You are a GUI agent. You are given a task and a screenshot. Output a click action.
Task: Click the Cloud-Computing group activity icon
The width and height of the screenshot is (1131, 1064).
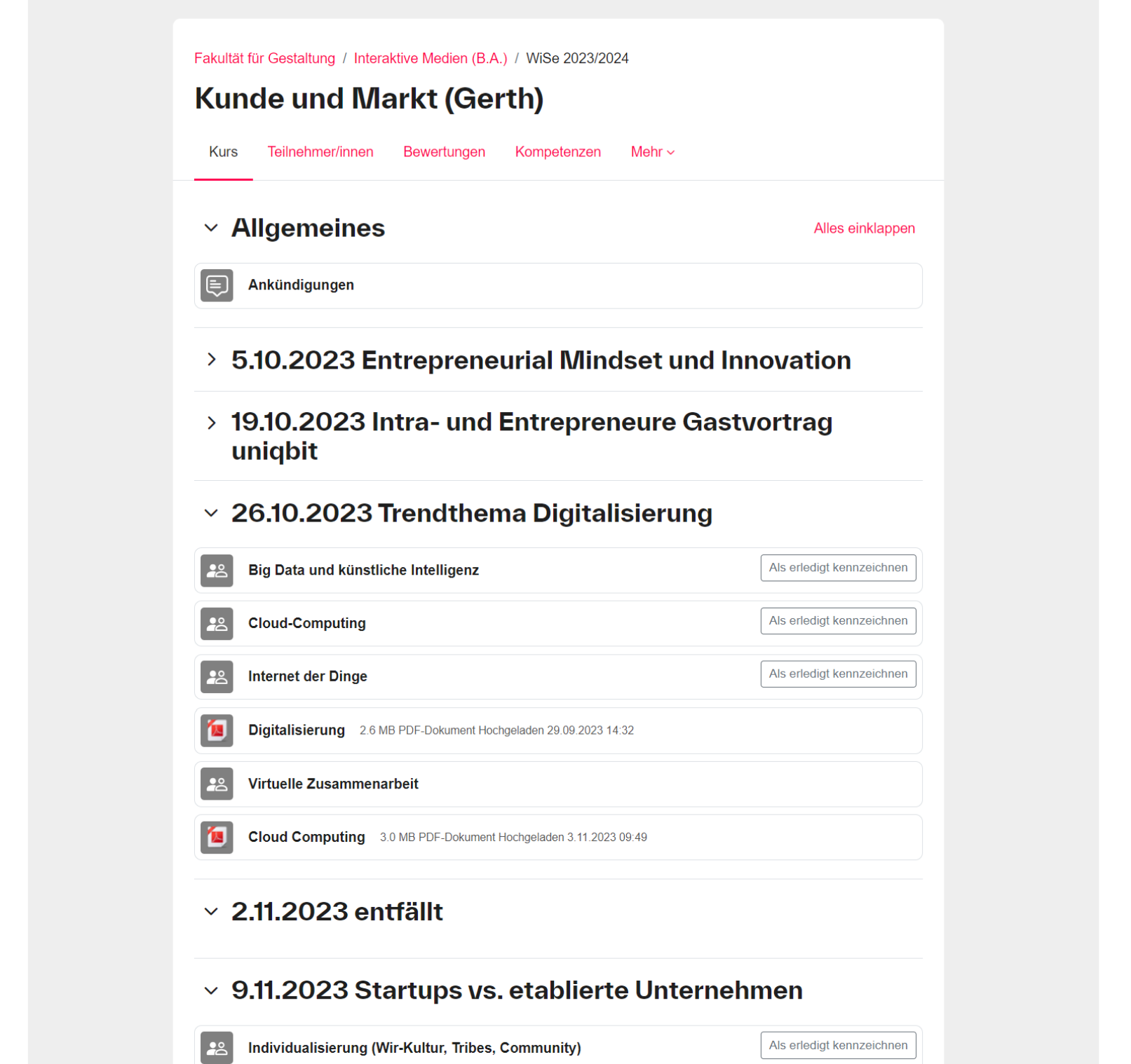(217, 624)
